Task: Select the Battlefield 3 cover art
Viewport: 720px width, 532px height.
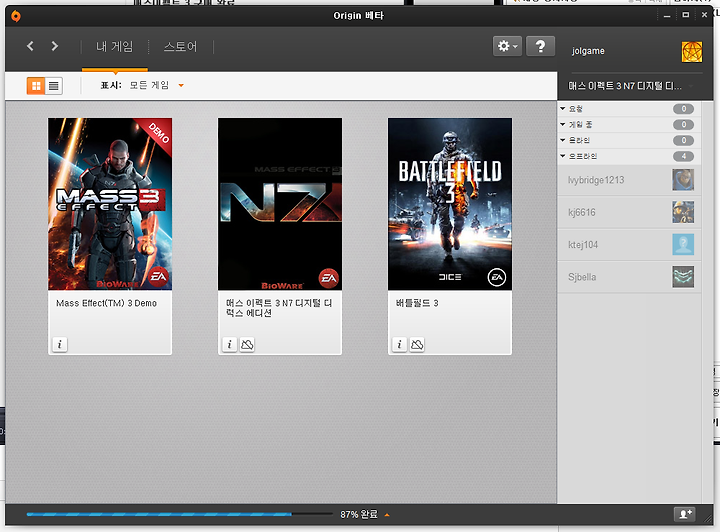Action: tap(450, 204)
